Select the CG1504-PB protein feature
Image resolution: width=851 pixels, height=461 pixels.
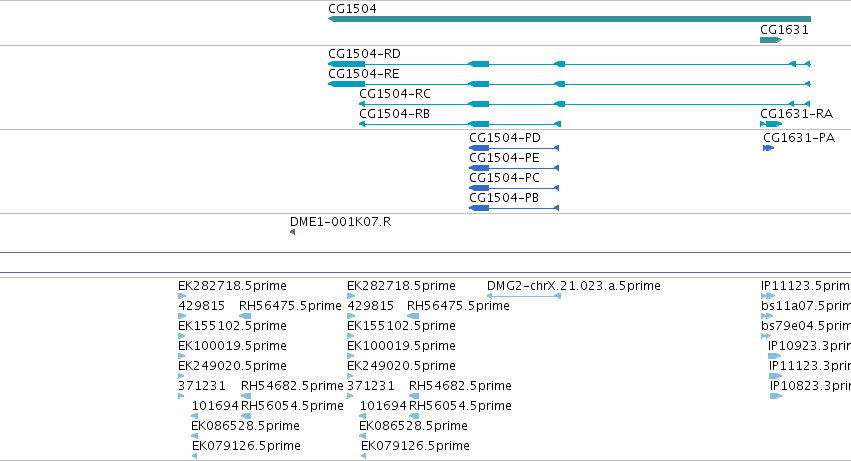pyautogui.click(x=514, y=208)
